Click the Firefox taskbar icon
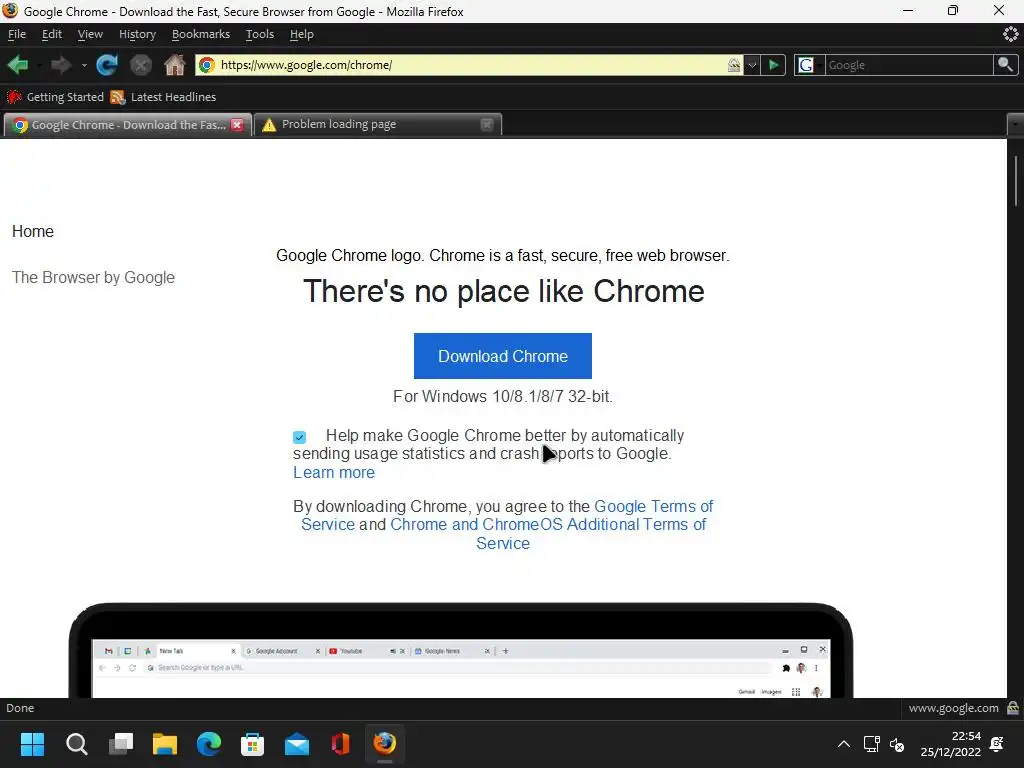This screenshot has height=768, width=1024. pyautogui.click(x=385, y=743)
